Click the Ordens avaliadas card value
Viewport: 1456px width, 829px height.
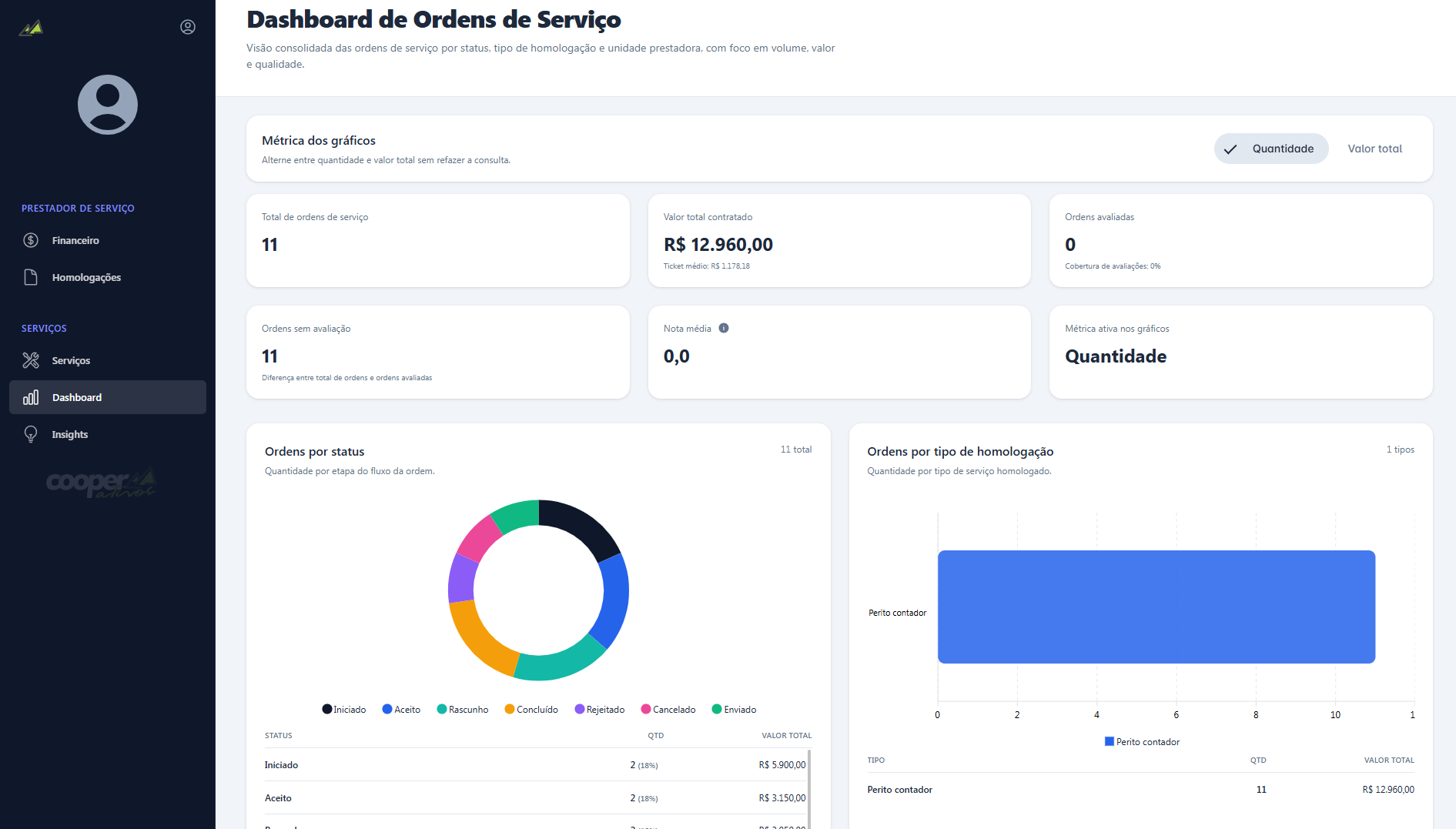click(x=1070, y=245)
